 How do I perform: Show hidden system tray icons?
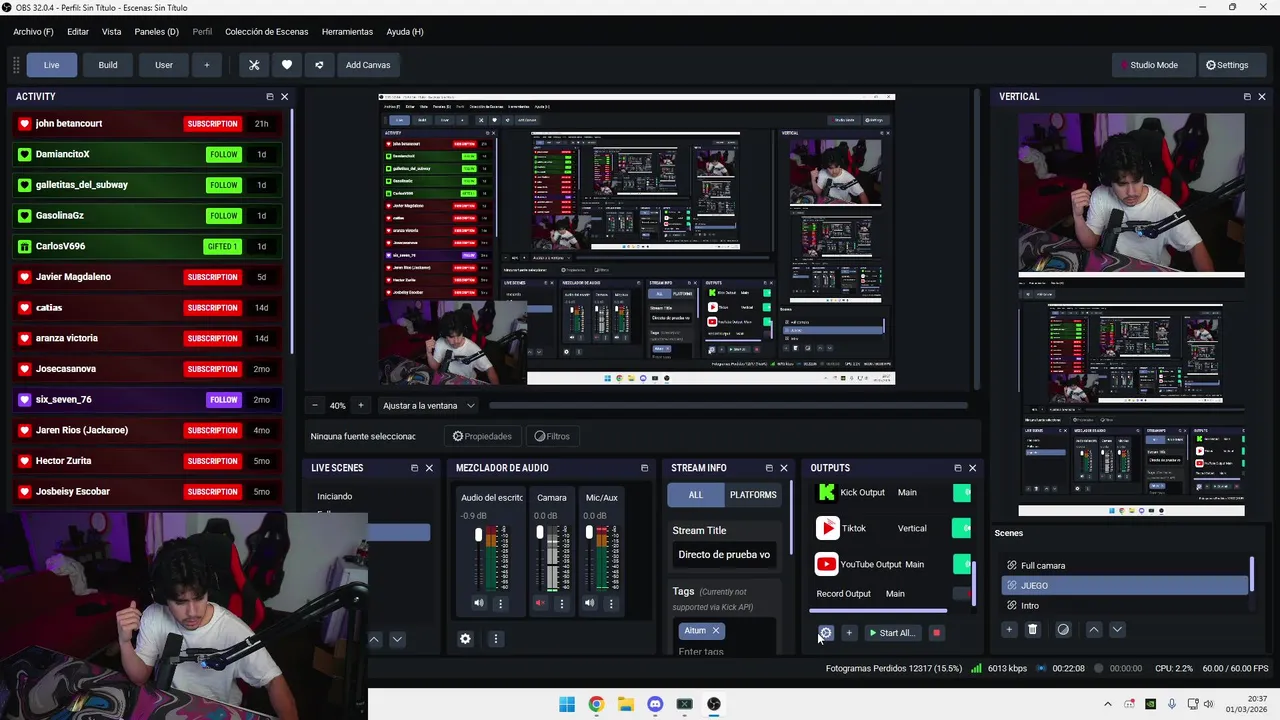[1107, 704]
